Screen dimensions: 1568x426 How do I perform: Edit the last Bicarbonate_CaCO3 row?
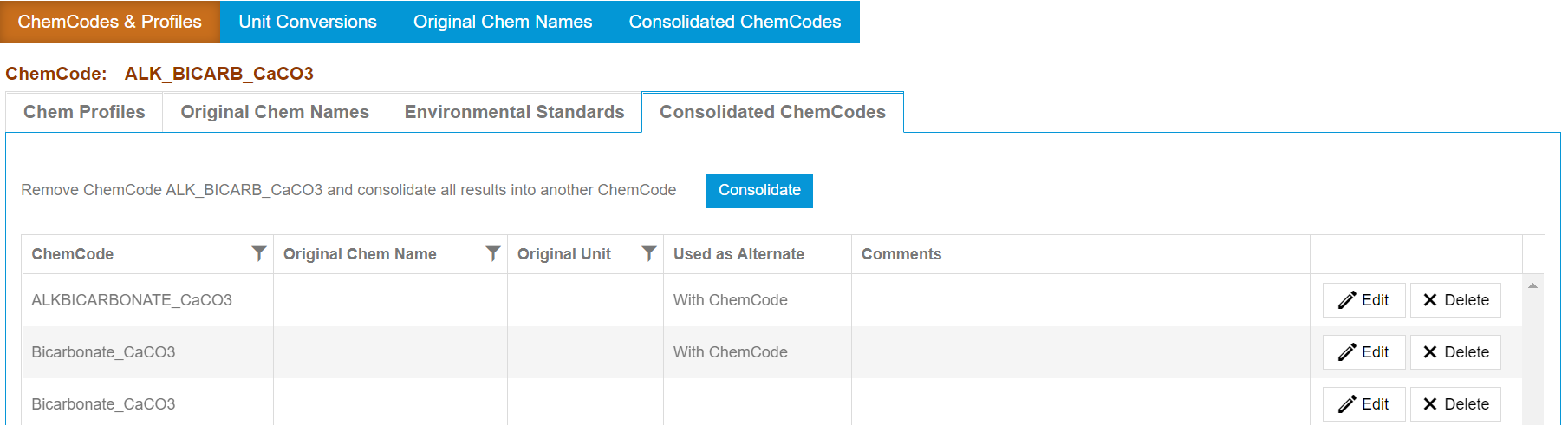(1363, 404)
